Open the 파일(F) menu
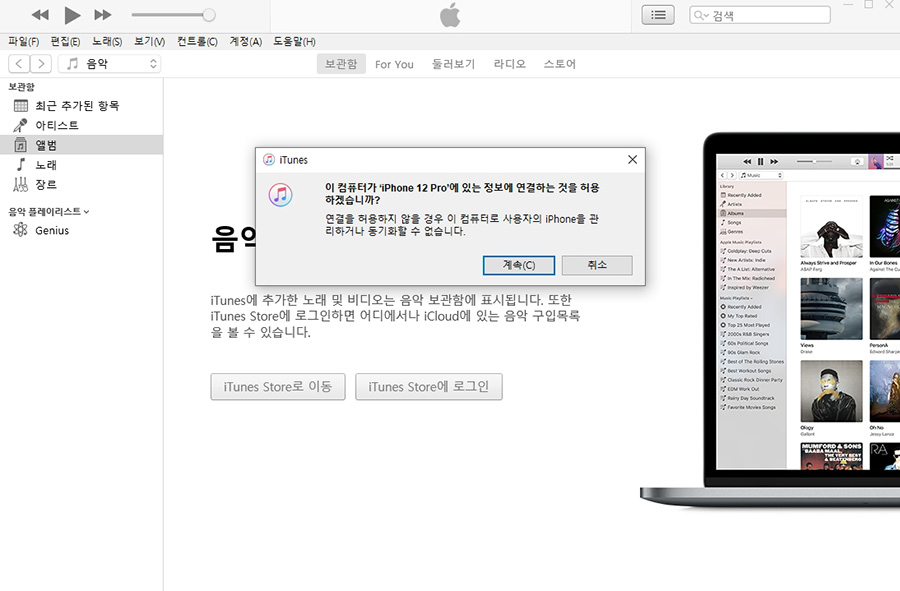900x591 pixels. [x=24, y=41]
